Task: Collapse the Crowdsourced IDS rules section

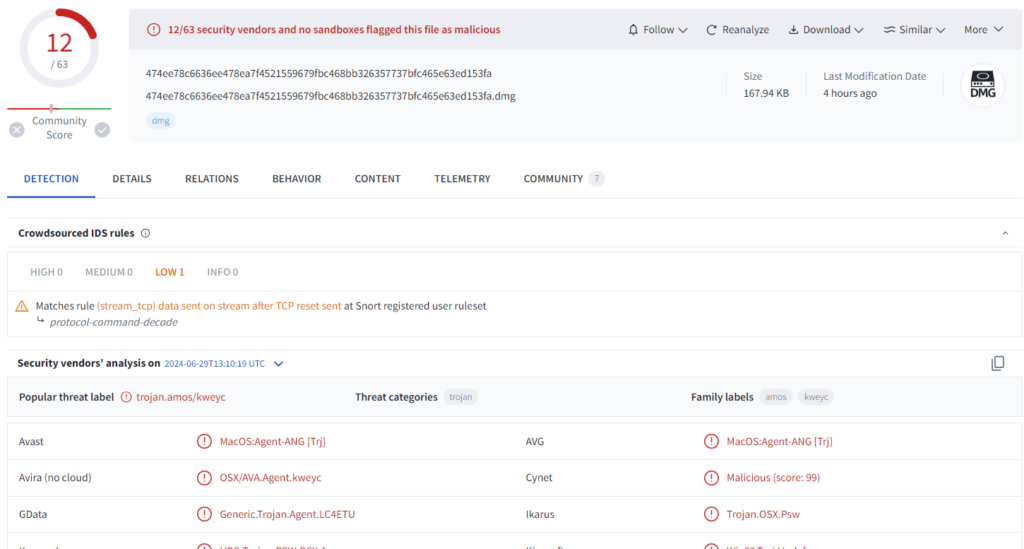Action: click(1005, 233)
